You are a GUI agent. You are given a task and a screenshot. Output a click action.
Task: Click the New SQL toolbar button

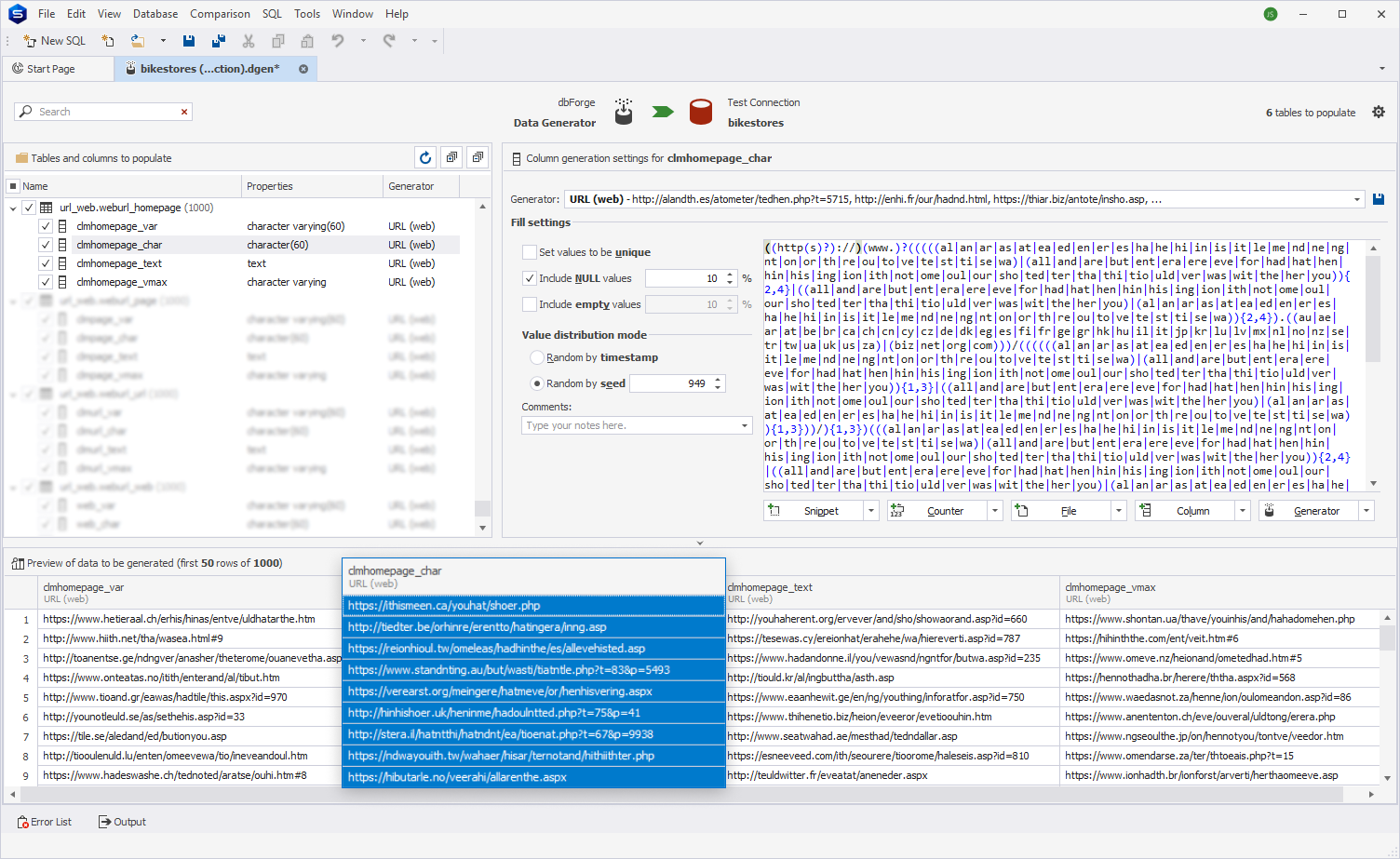click(54, 41)
